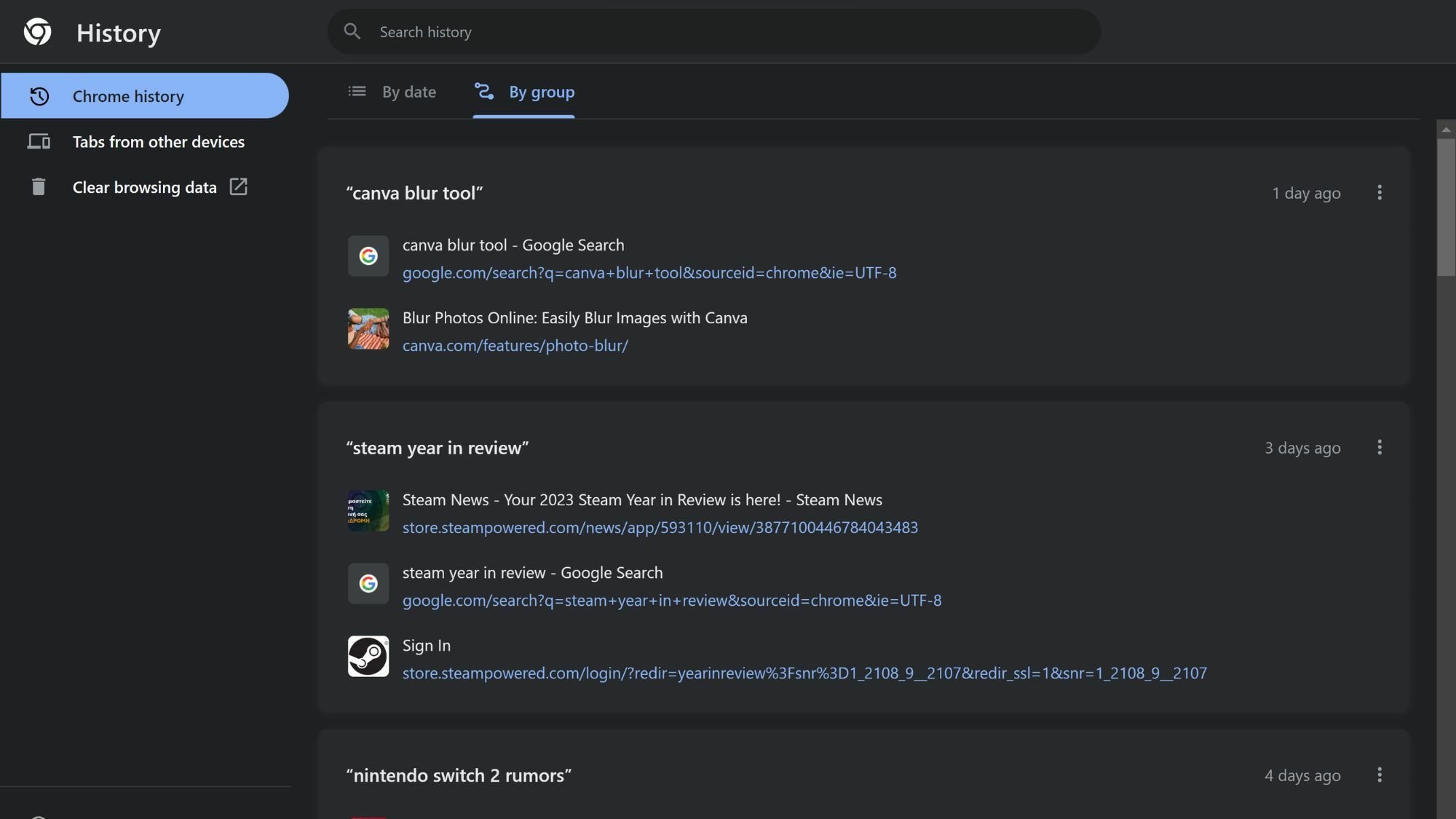Click the clock icon next to Chrome history
1456x819 pixels.
39,95
